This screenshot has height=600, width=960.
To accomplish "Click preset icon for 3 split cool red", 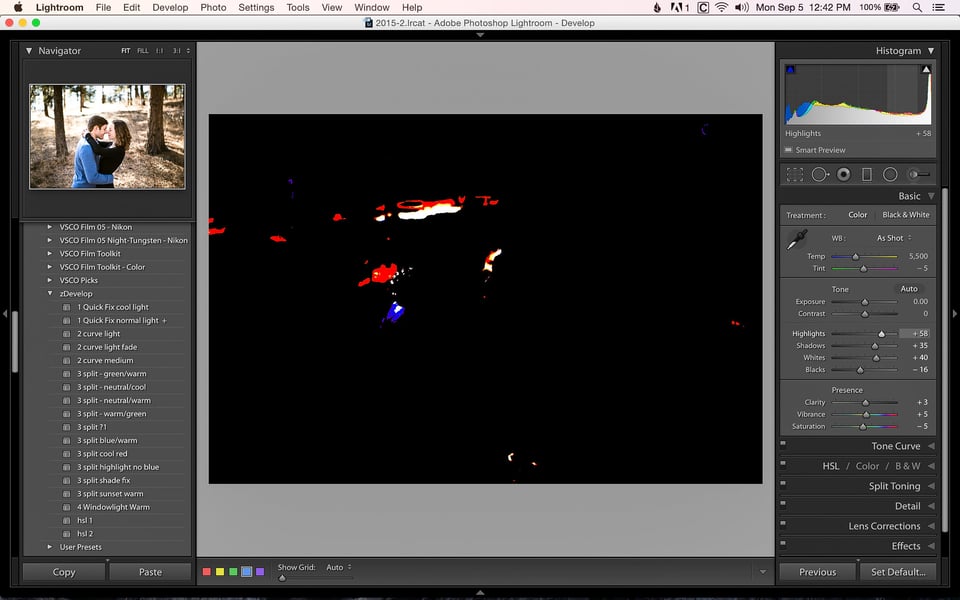I will [x=66, y=454].
